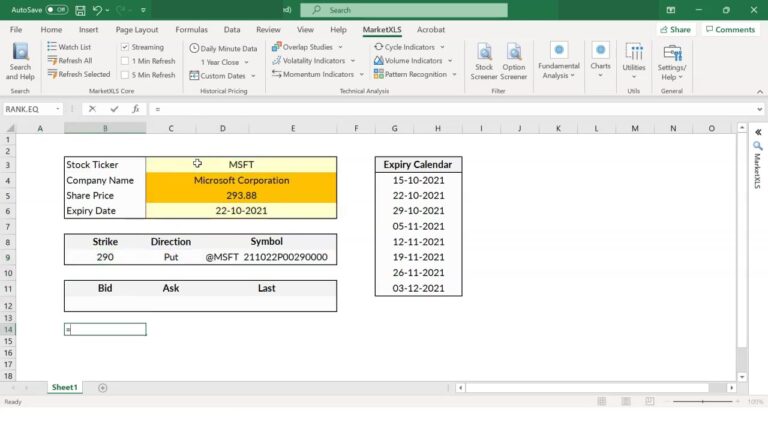Open the Insert Function dialog
This screenshot has height=432, width=768.
(136, 109)
